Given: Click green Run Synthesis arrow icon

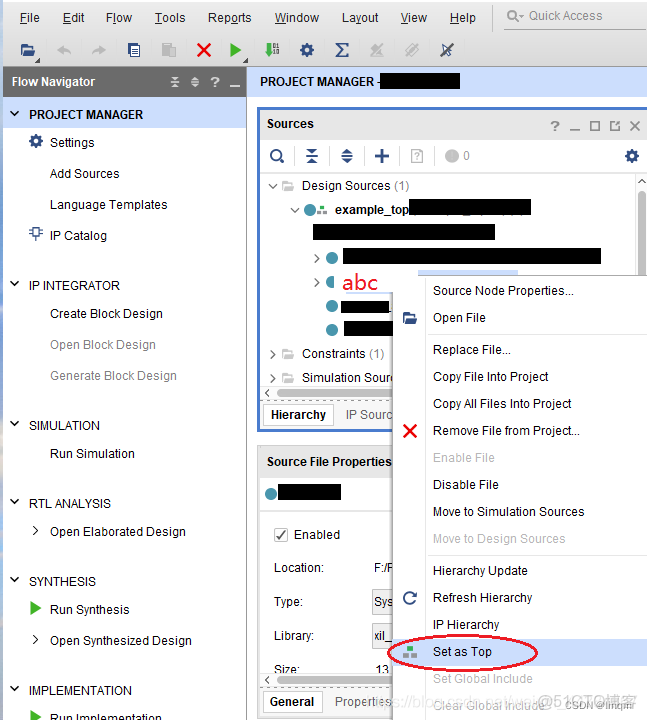Looking at the screenshot, I should click(x=35, y=608).
